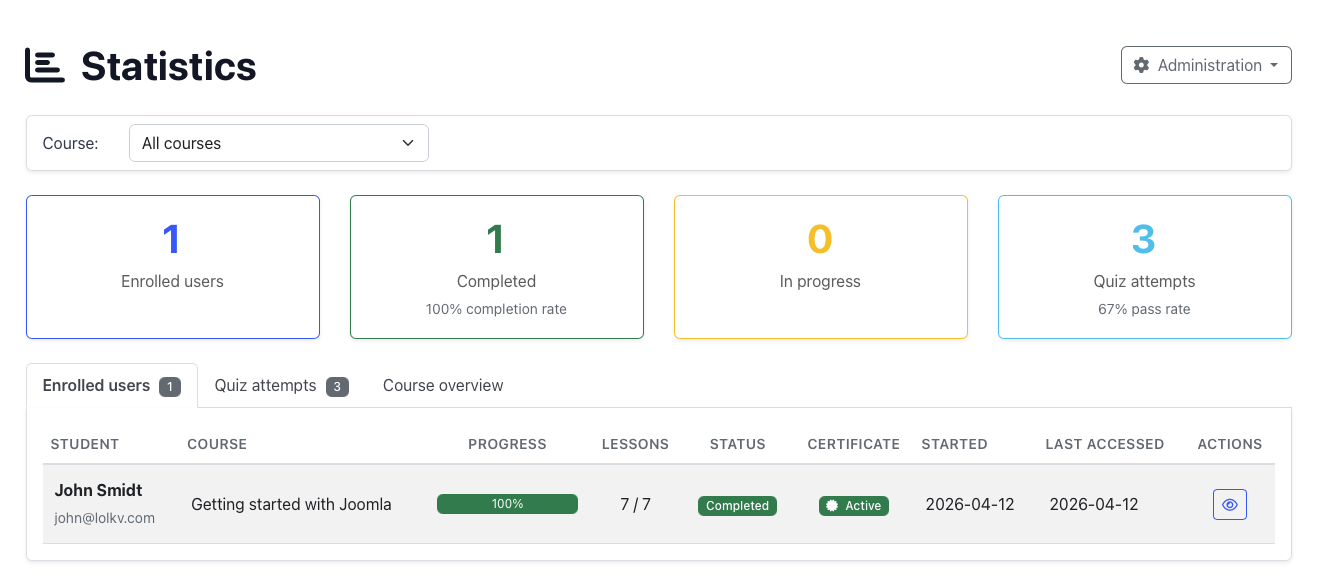Image resolution: width=1322 pixels, height=584 pixels.
Task: Click the Quiz attempts count badge 3
Action: coord(337,387)
